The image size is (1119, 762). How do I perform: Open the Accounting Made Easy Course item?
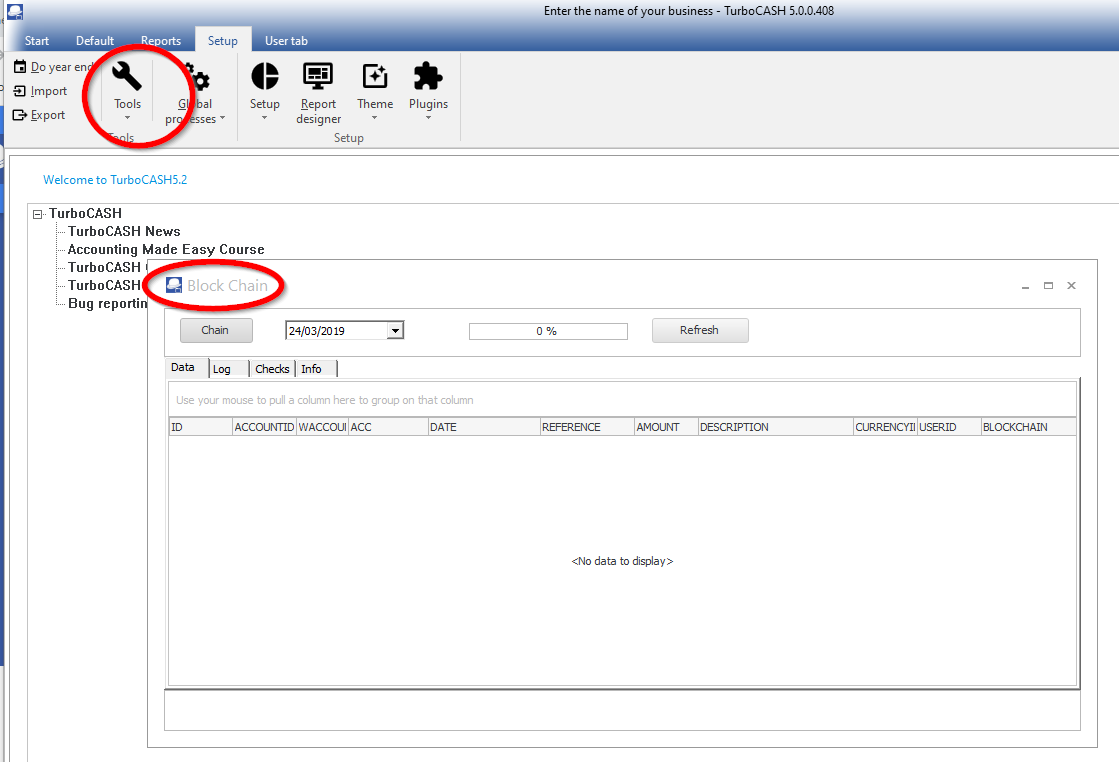point(166,249)
